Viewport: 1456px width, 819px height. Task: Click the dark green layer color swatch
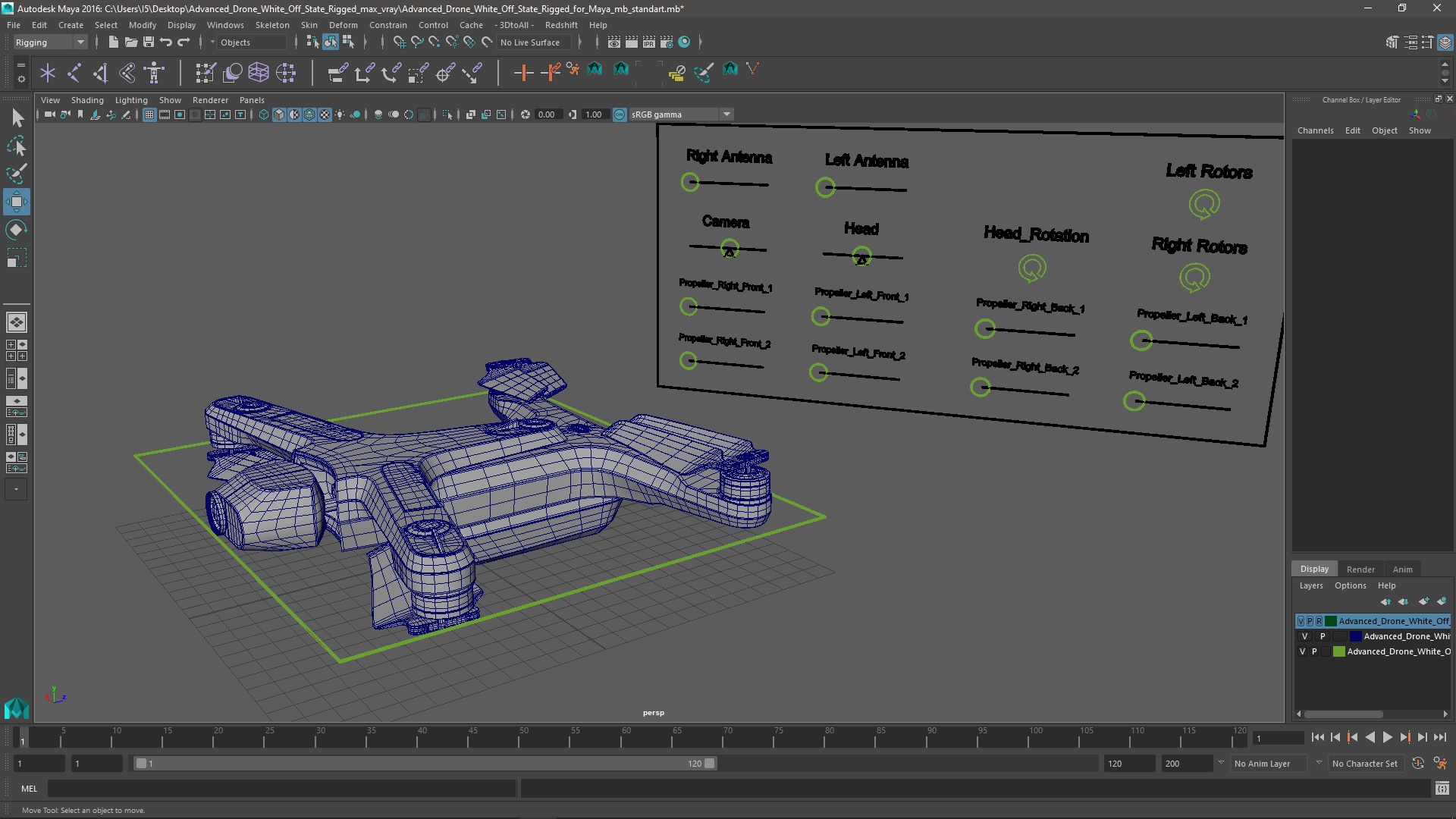point(1331,621)
